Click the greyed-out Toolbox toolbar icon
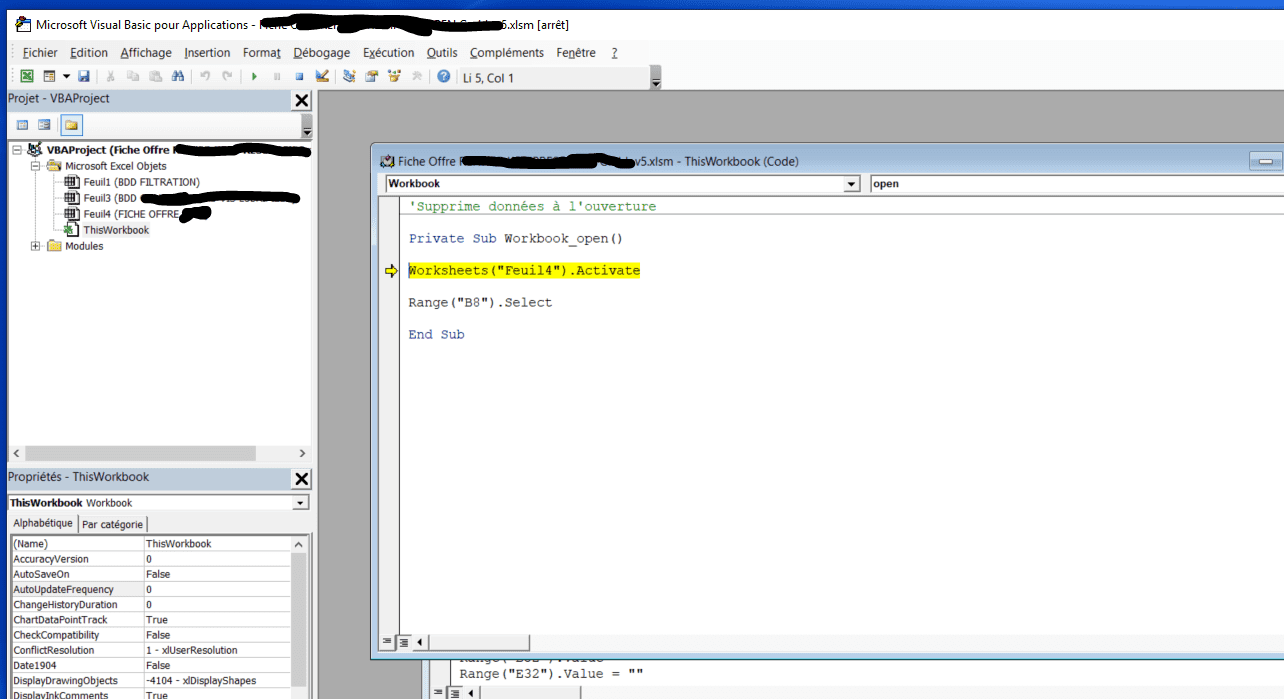This screenshot has height=699, width=1284. 416,76
